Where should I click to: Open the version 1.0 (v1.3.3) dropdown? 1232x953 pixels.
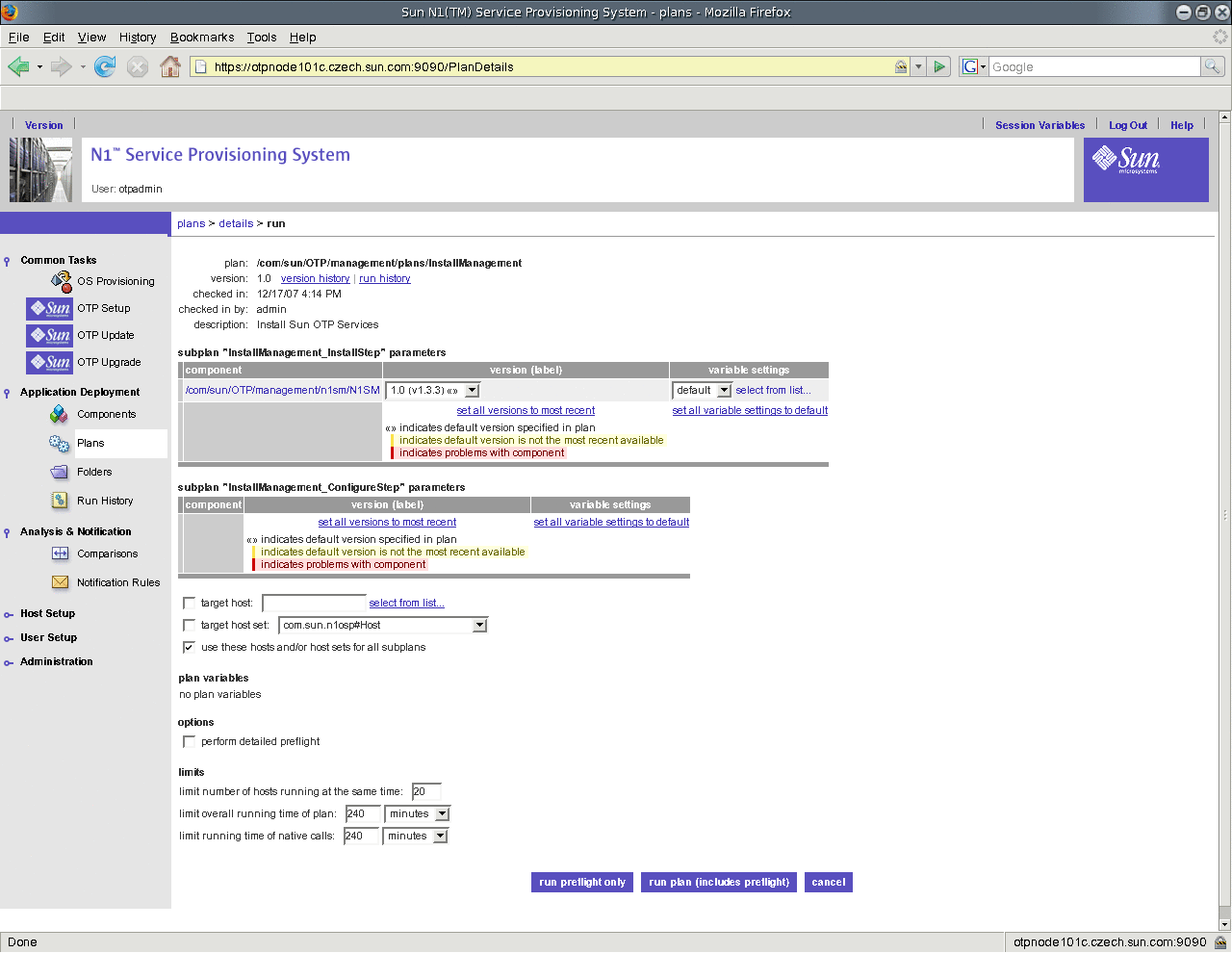(432, 390)
